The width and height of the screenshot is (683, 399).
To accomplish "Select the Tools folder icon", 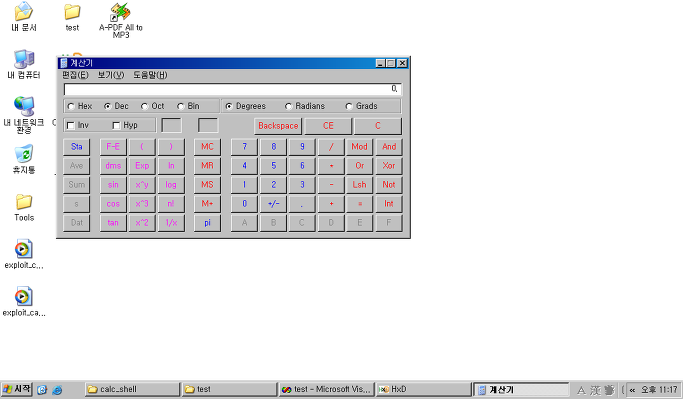I will coord(24,207).
